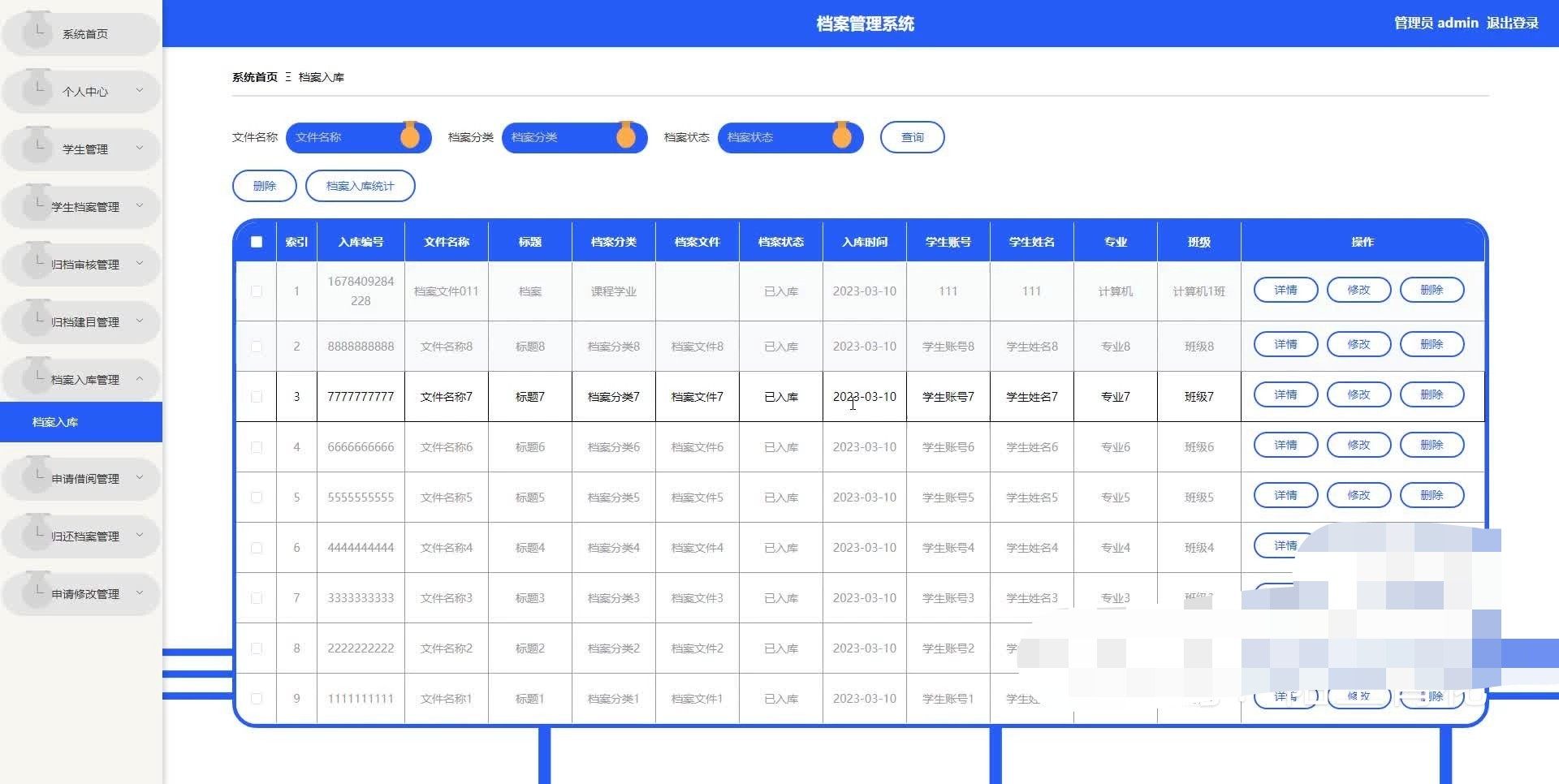
Task: Check the row 6666666666 checkbox
Action: 257,447
